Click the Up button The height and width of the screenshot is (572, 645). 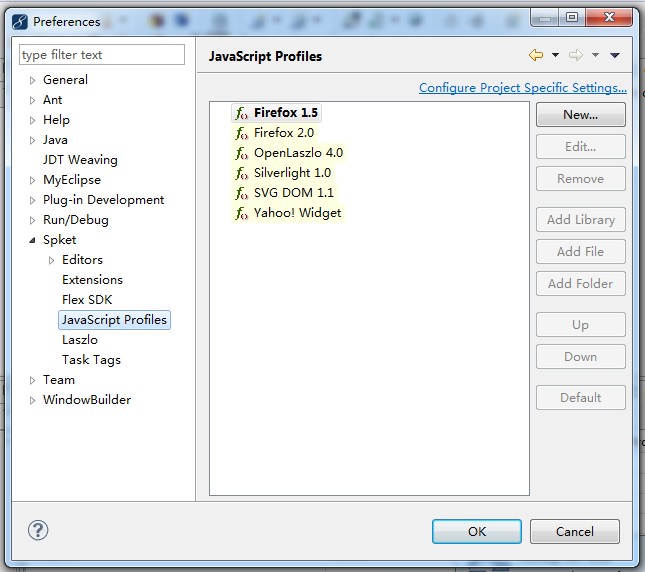(x=581, y=325)
